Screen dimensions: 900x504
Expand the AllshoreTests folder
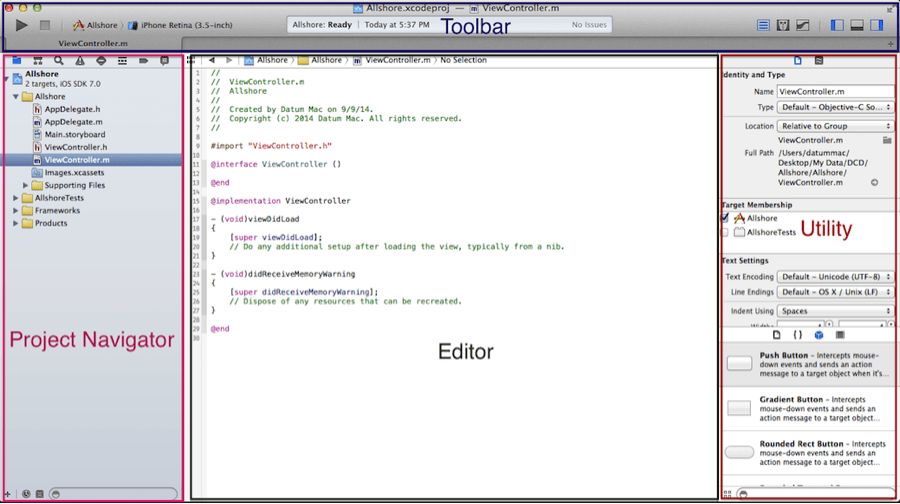(16, 198)
